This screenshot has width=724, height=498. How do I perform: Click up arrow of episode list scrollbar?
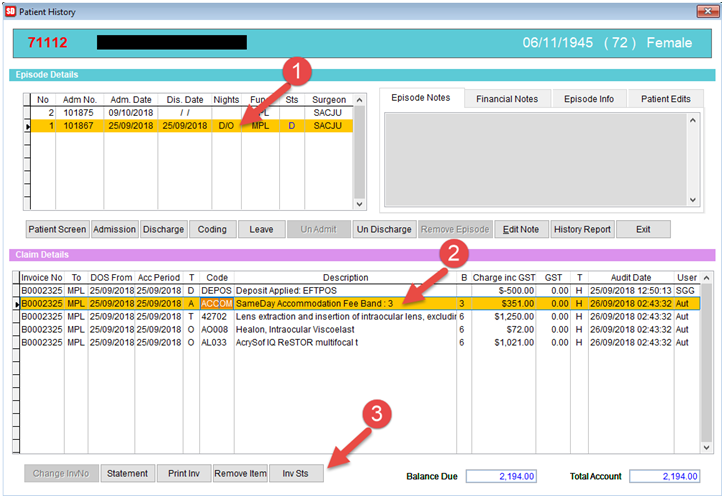[359, 100]
